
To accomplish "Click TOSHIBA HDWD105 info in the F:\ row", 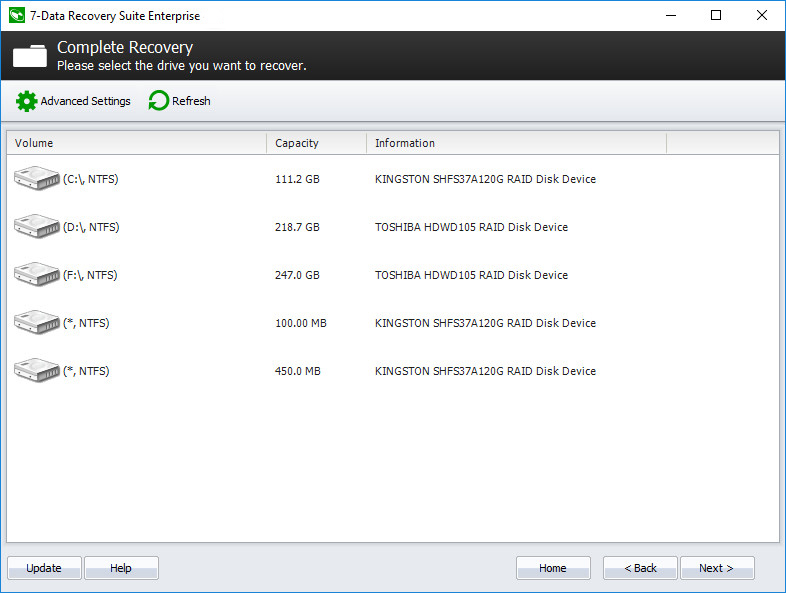I will [x=471, y=275].
